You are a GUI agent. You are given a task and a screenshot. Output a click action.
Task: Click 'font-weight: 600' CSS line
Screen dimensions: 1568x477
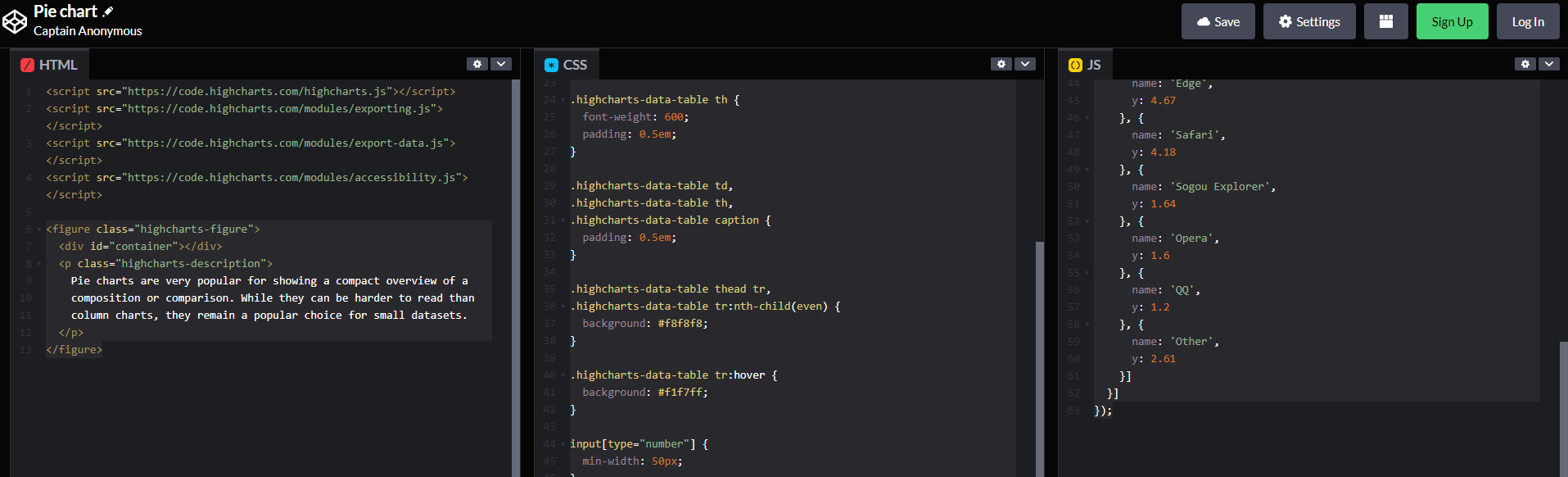pos(635,117)
